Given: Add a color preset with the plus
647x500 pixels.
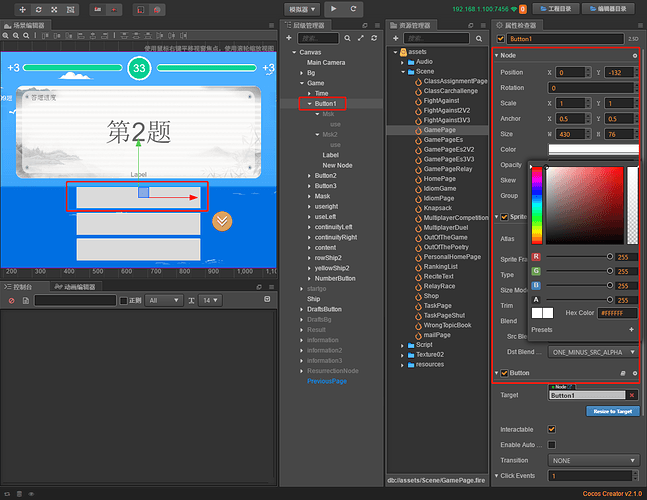Looking at the screenshot, I should pyautogui.click(x=631, y=329).
